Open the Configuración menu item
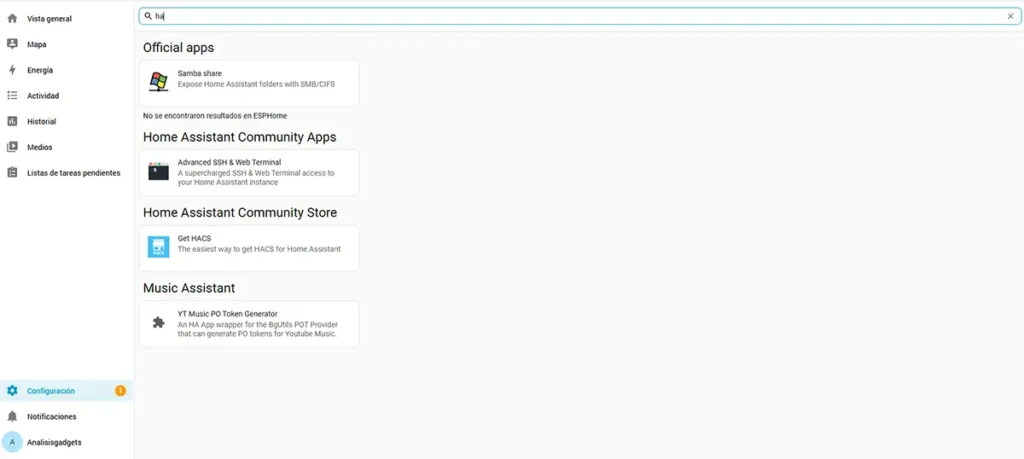1024x459 pixels. coord(66,390)
